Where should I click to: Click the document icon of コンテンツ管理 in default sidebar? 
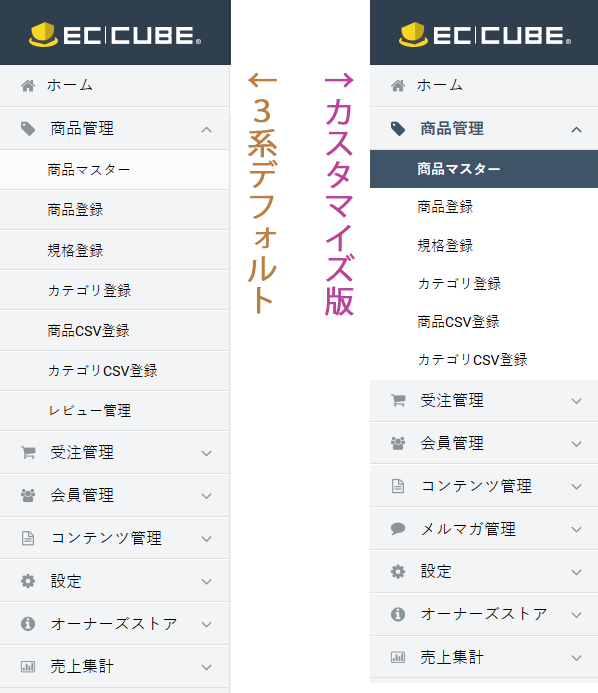28,538
